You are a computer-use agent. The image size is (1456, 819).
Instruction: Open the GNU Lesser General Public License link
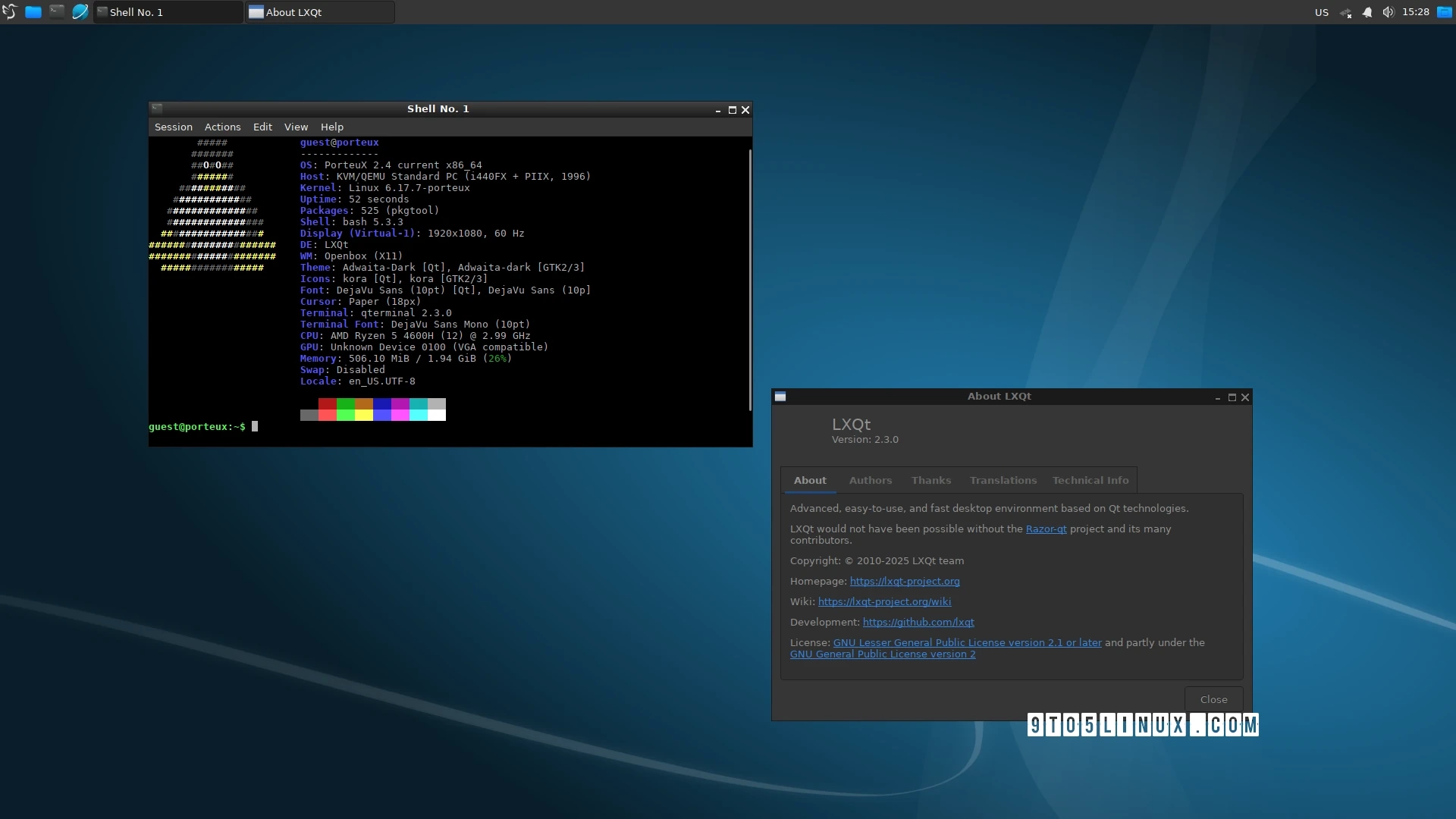pos(967,642)
